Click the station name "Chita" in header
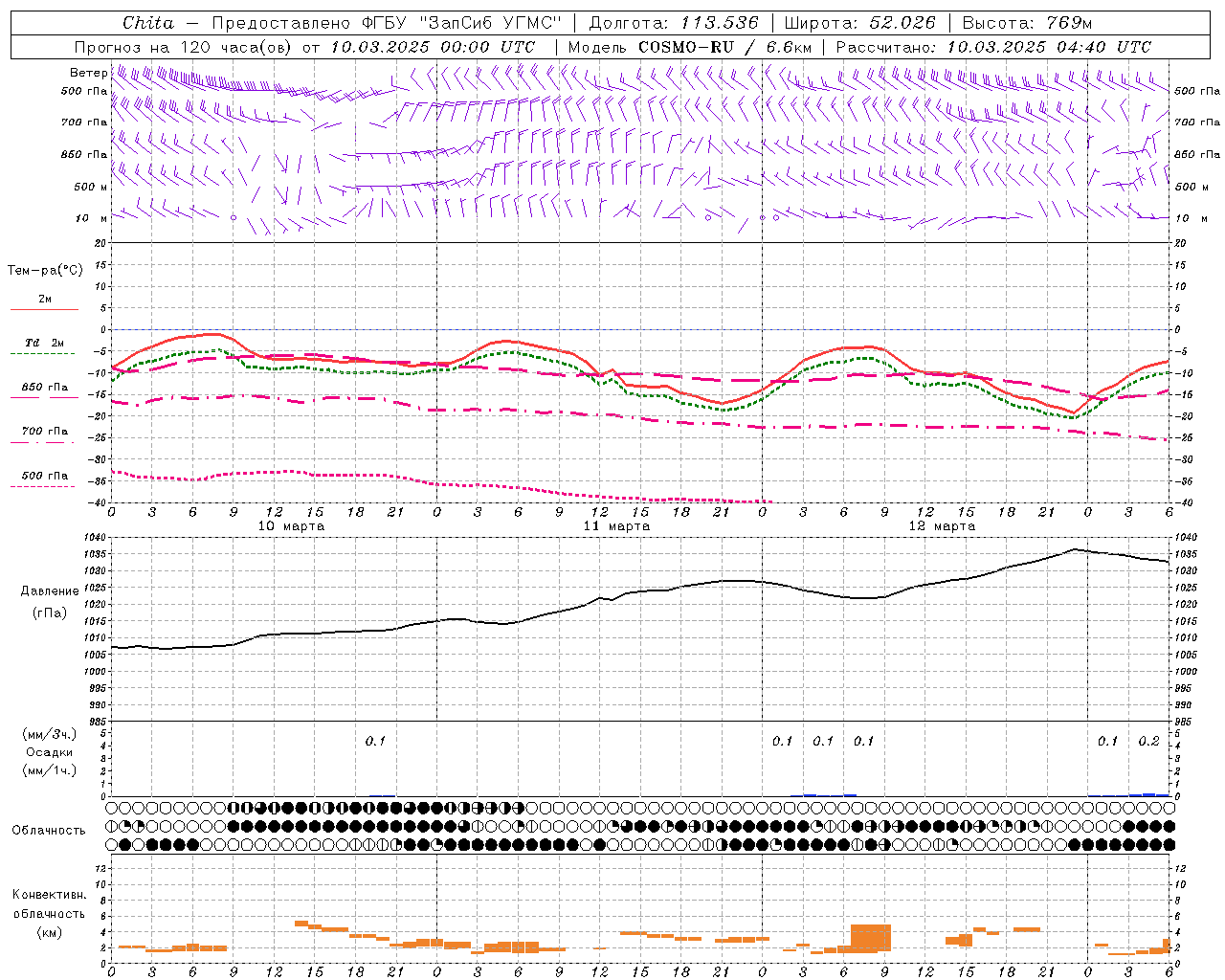Viewport: 1225px width, 980px height. pyautogui.click(x=148, y=23)
